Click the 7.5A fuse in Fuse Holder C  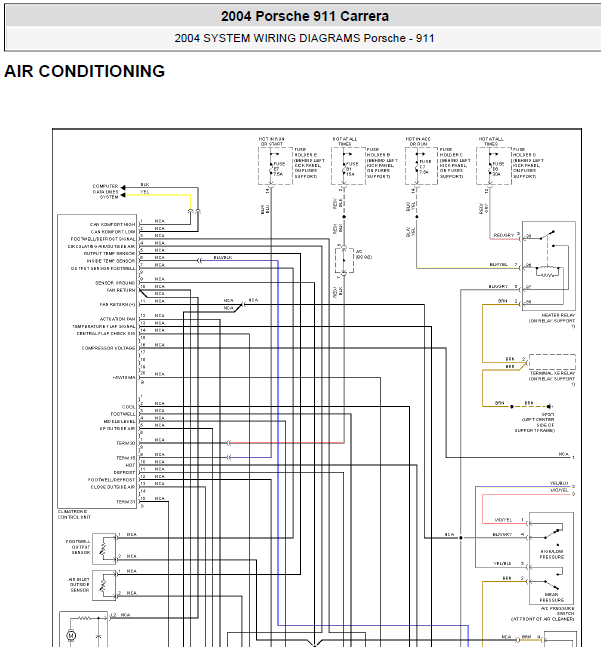click(x=422, y=166)
